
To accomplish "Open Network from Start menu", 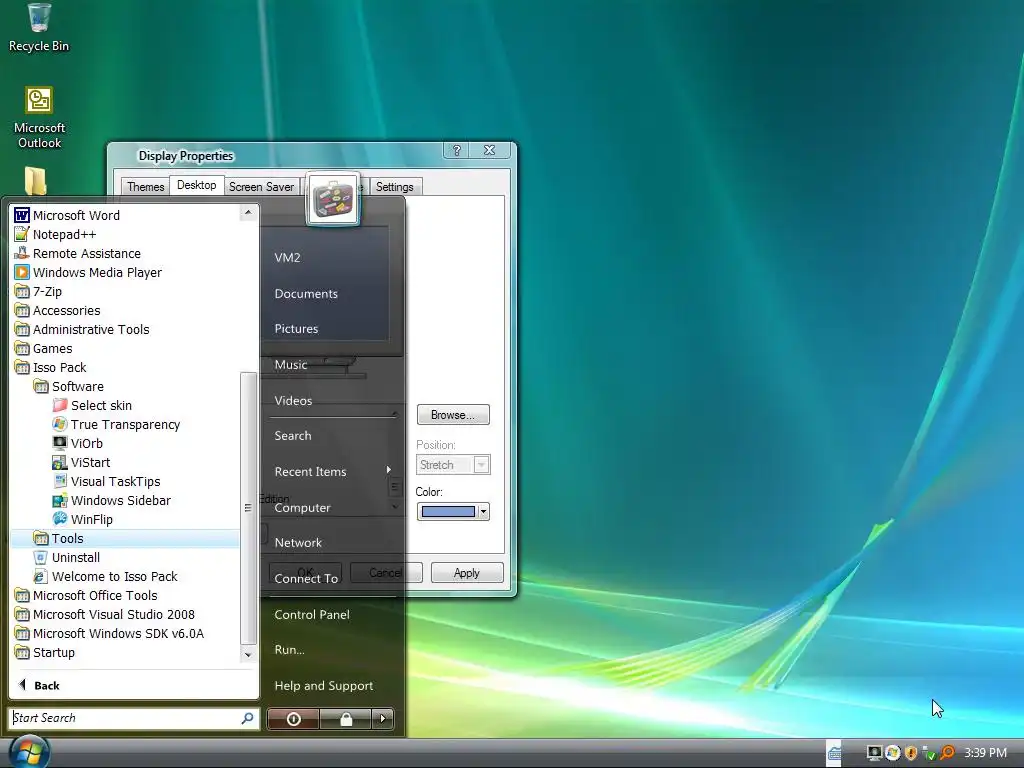I will [x=298, y=543].
